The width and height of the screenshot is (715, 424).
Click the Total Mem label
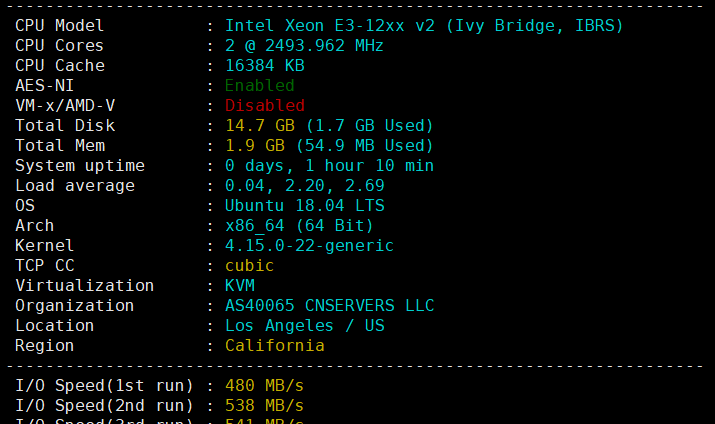coord(60,146)
